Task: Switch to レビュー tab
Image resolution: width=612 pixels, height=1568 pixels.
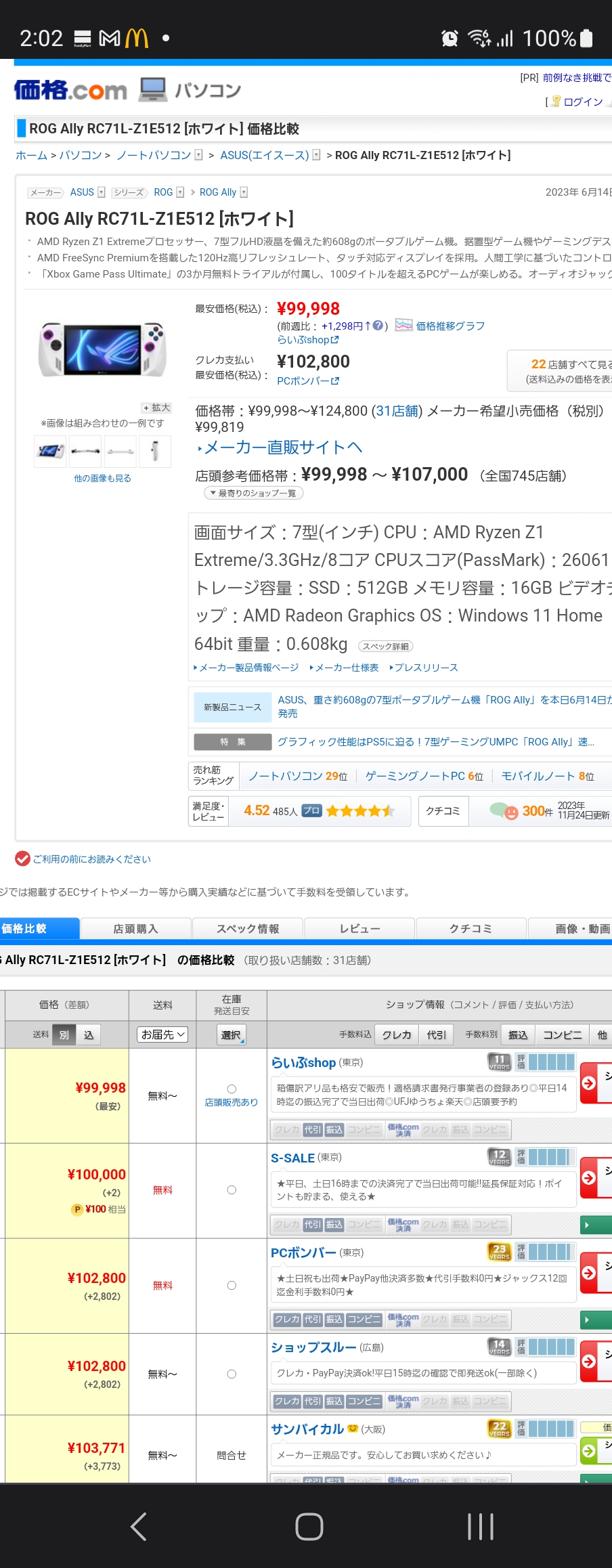Action: coord(359,929)
